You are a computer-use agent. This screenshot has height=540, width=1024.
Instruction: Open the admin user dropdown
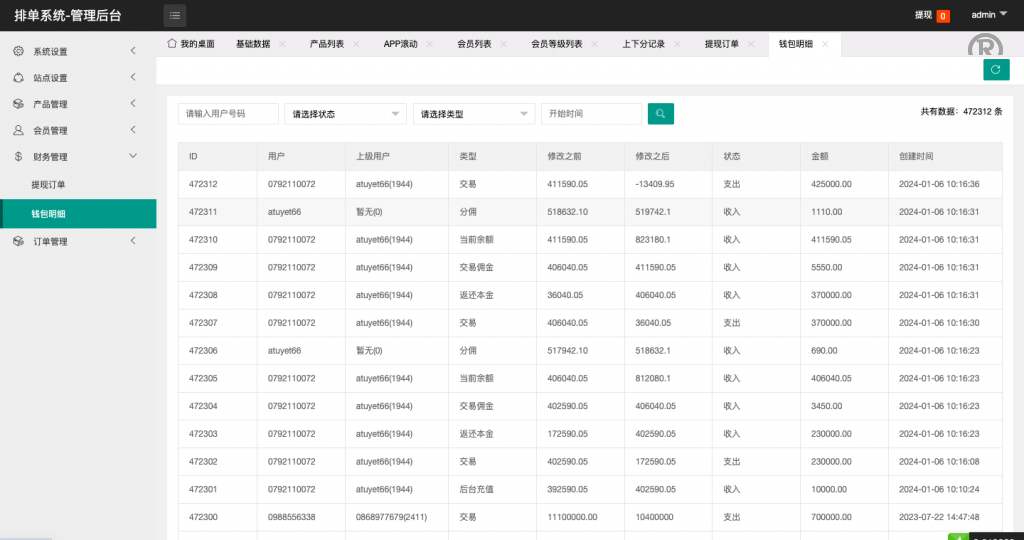989,15
